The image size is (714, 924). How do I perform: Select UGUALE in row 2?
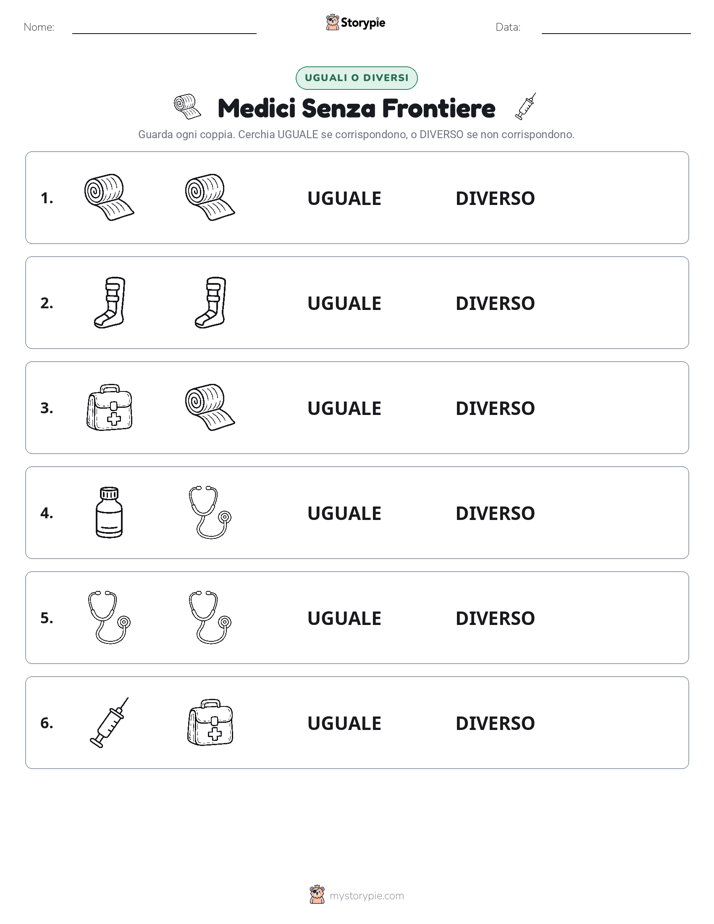[x=344, y=303]
